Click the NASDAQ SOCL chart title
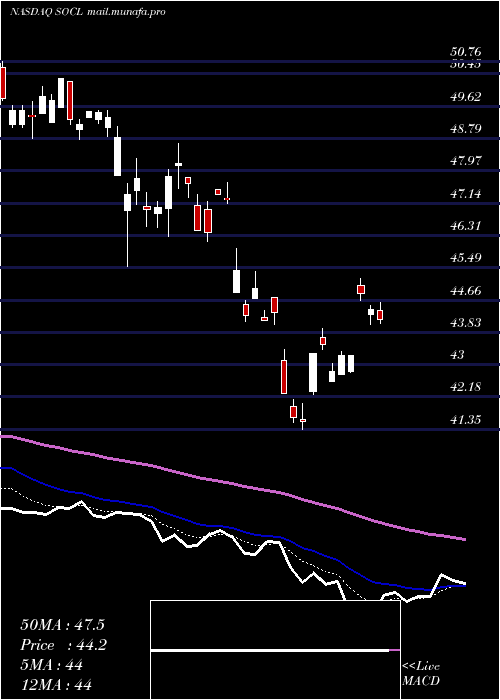Viewport: 500px width, 700px height. click(x=46, y=12)
